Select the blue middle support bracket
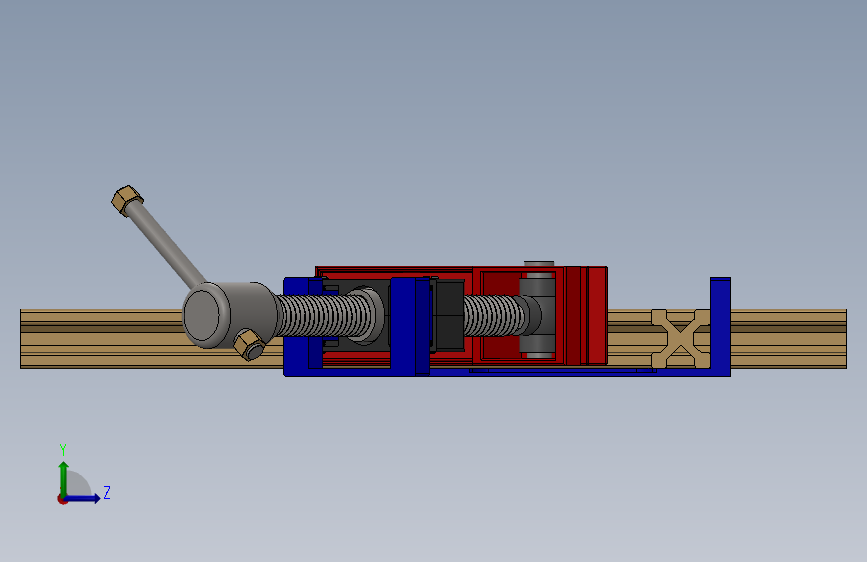The image size is (867, 562). [410, 325]
